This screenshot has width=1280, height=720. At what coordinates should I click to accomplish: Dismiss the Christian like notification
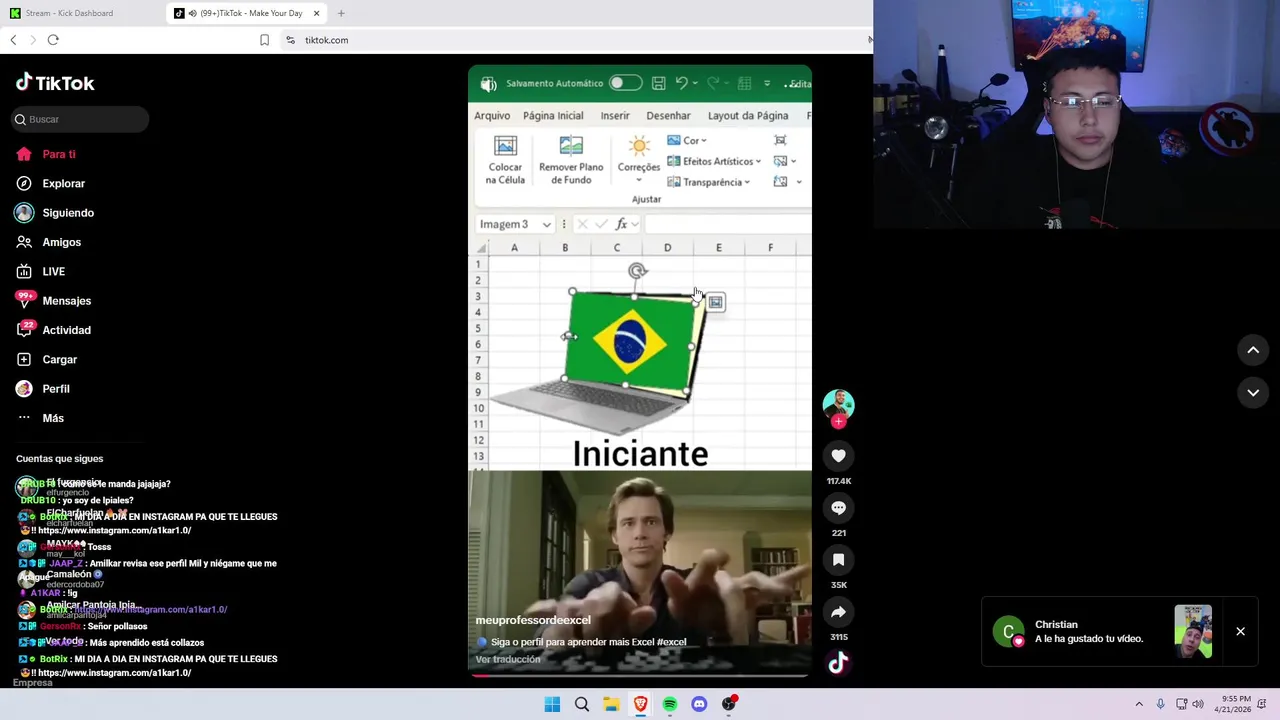point(1240,632)
